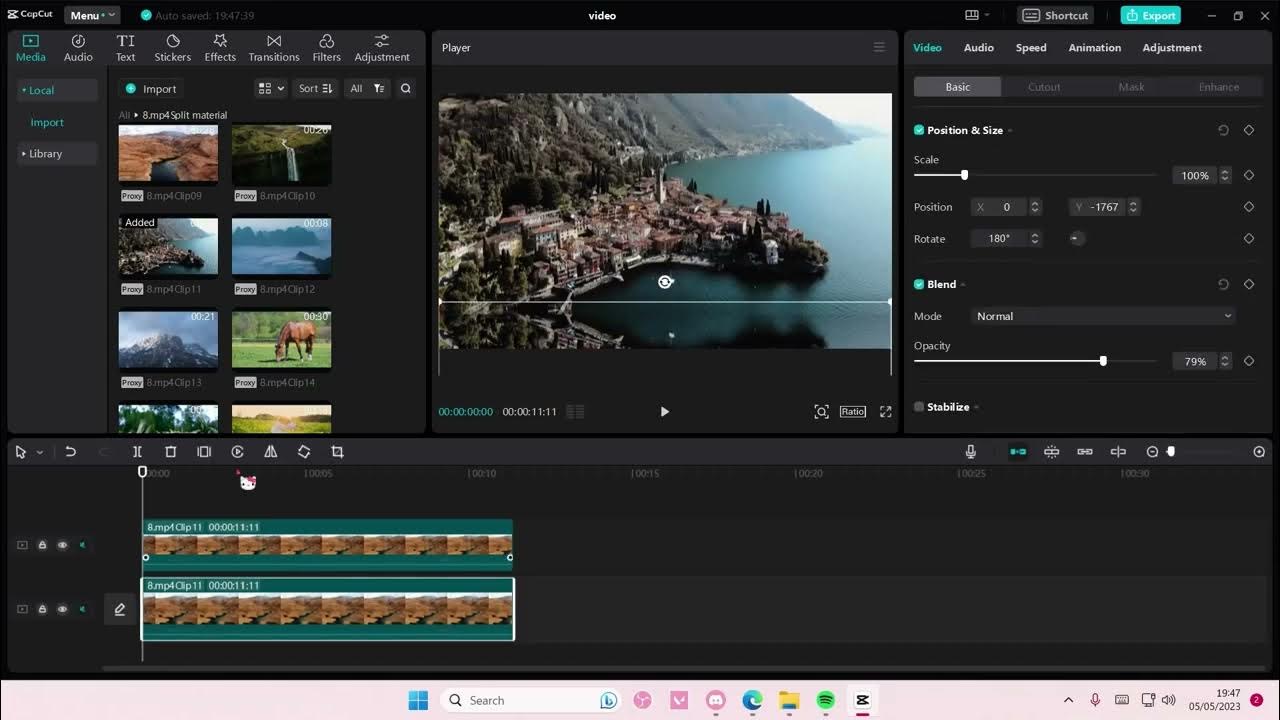Click the Import link under Local
The height and width of the screenshot is (720, 1280).
[x=47, y=122]
